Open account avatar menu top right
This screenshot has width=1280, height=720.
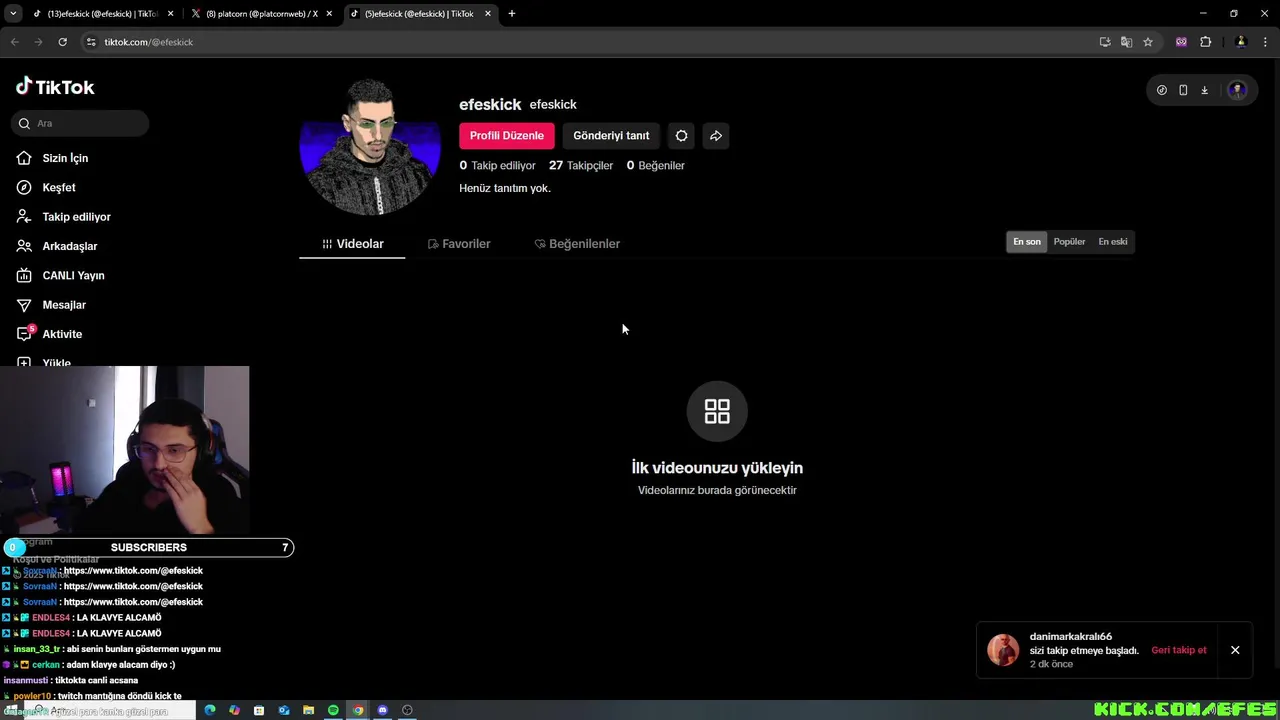[1237, 90]
